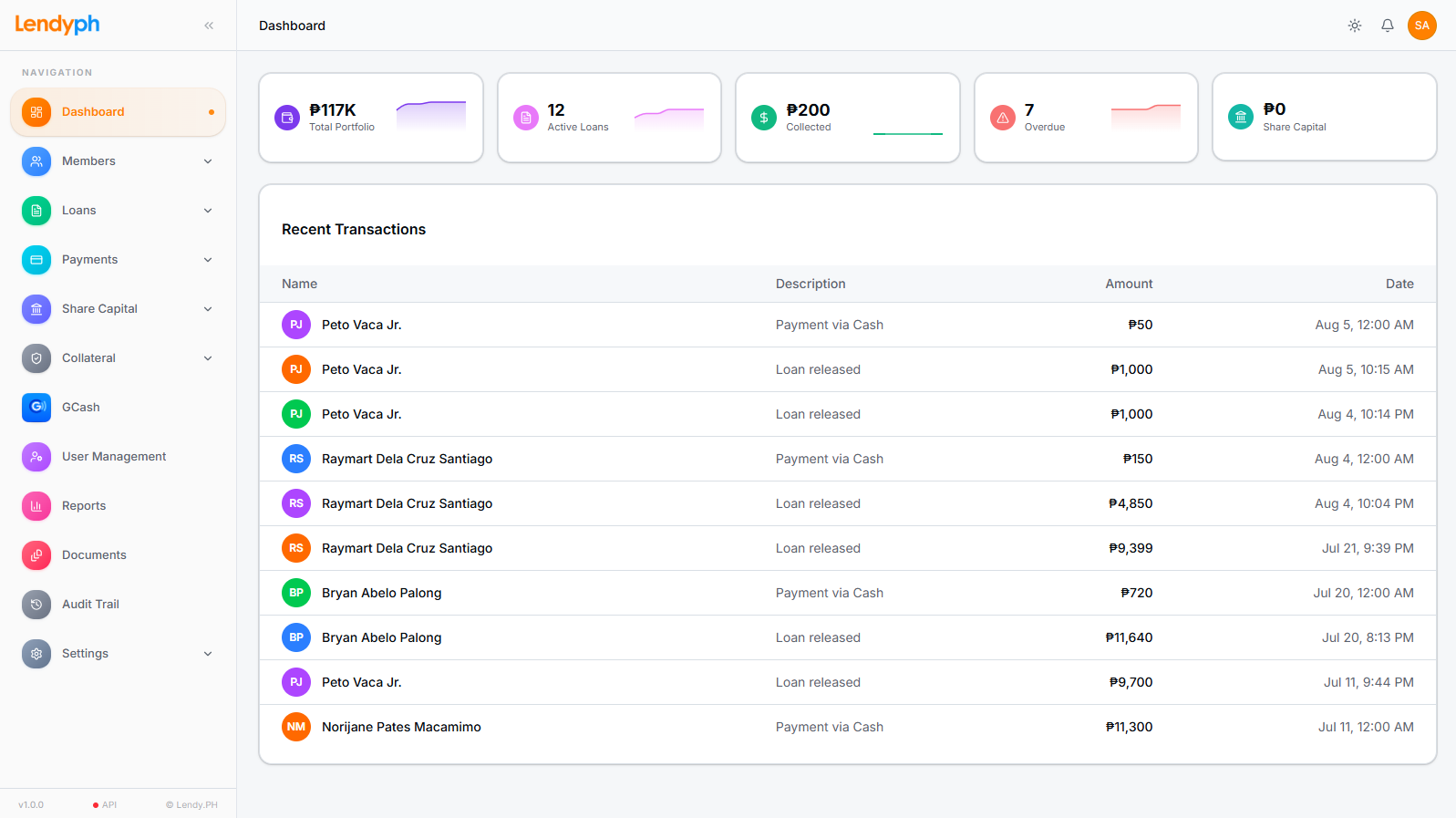Image resolution: width=1456 pixels, height=818 pixels.
Task: Expand the Settings submenu chevron
Action: (x=208, y=654)
